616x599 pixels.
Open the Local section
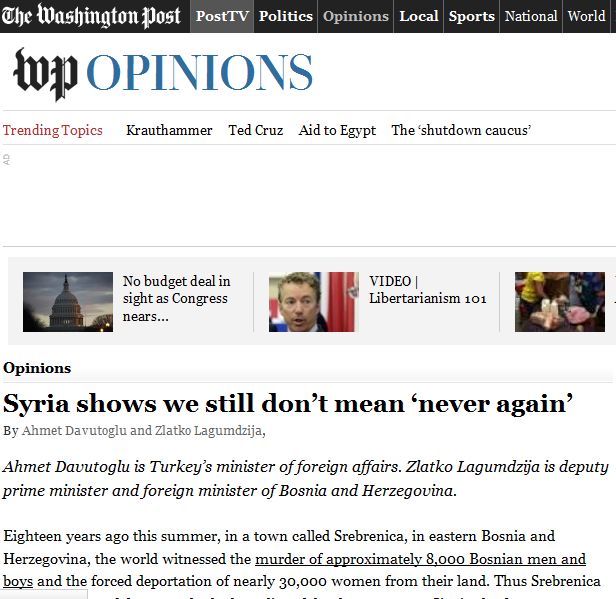[419, 16]
